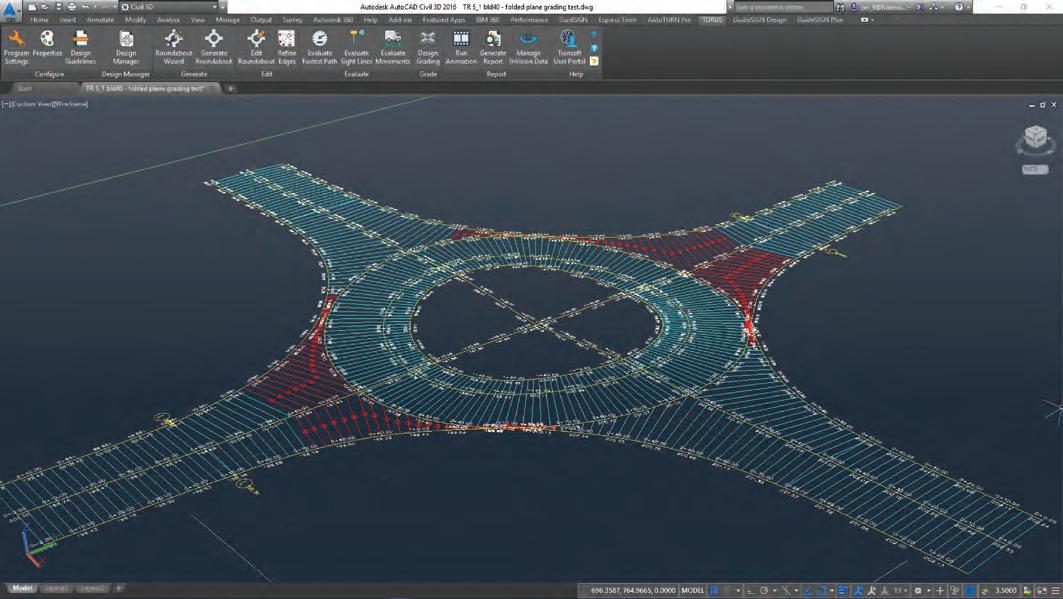Expand quick access toolbar customization arrow
The image size is (1063, 599).
tap(223, 7)
